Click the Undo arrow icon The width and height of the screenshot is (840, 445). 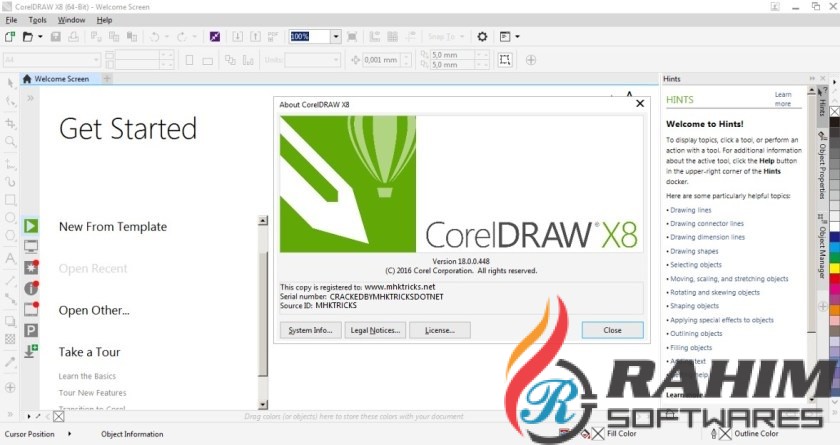(154, 36)
